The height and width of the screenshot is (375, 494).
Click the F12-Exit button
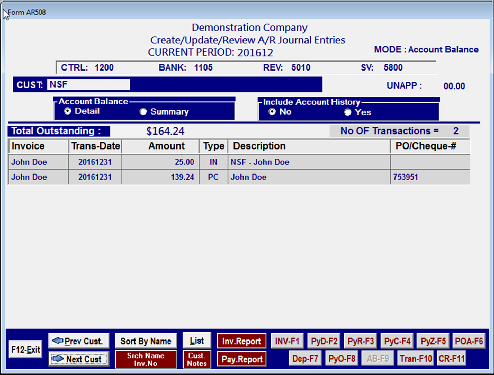pyautogui.click(x=25, y=349)
